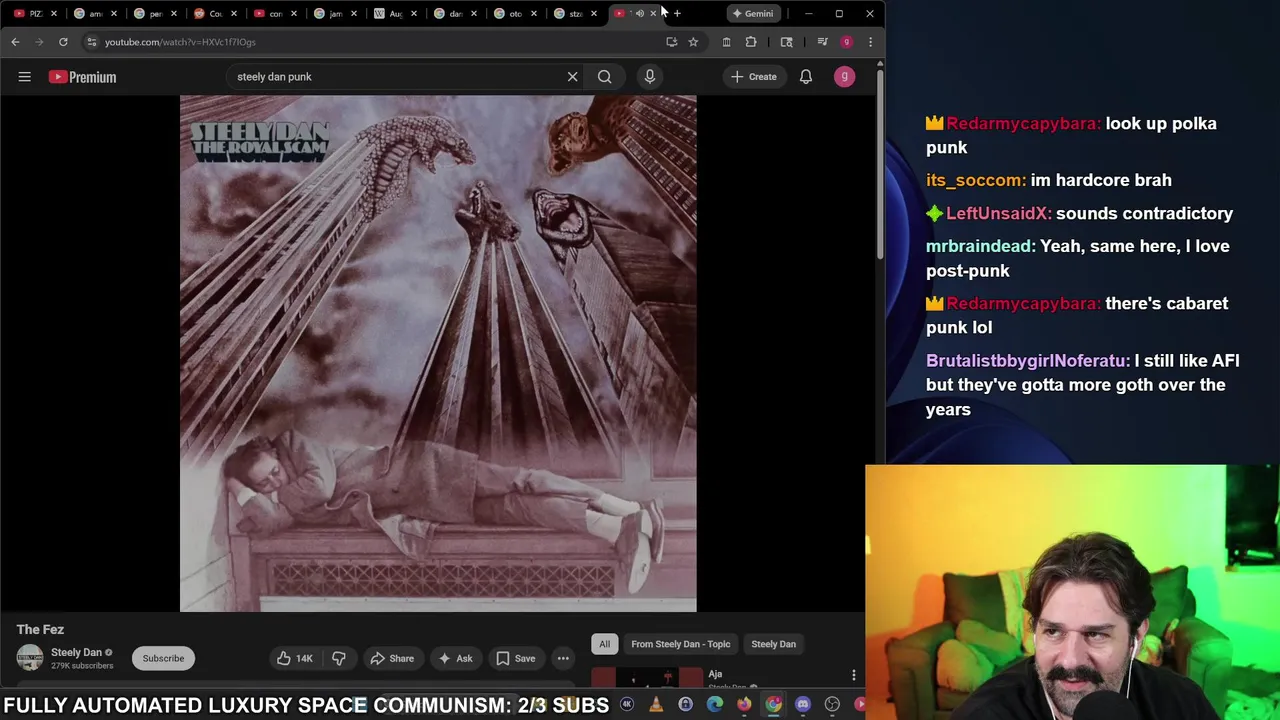This screenshot has width=1280, height=720.
Task: Click The Fez video title
Action: coord(40,629)
